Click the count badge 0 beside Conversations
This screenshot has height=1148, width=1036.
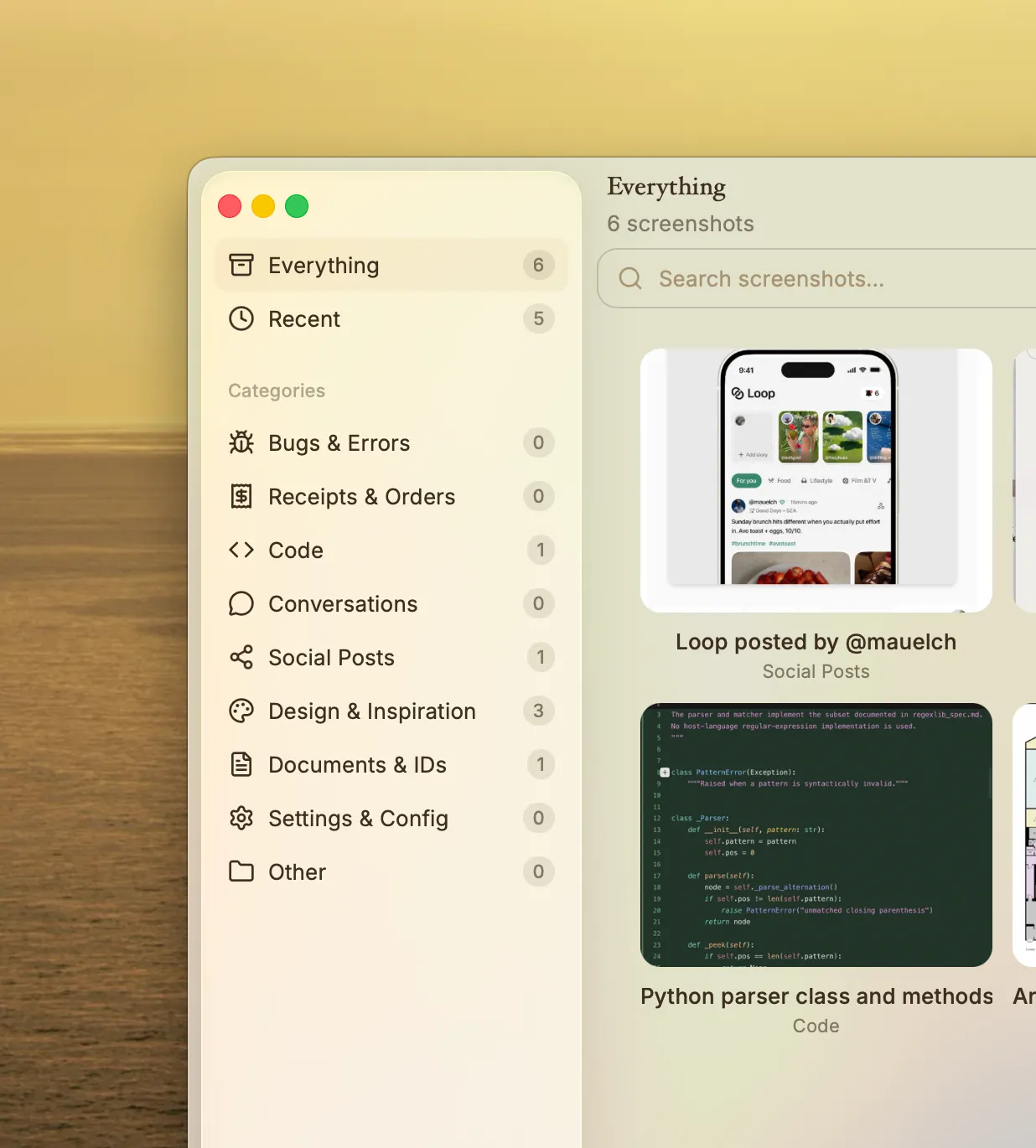pos(539,603)
